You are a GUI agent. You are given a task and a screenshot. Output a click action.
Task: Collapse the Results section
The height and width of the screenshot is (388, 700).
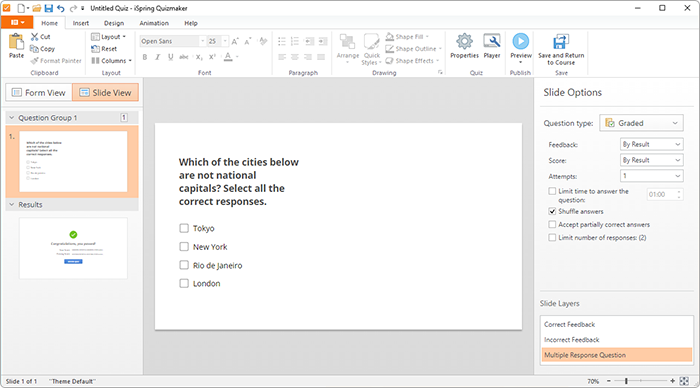click(12, 204)
